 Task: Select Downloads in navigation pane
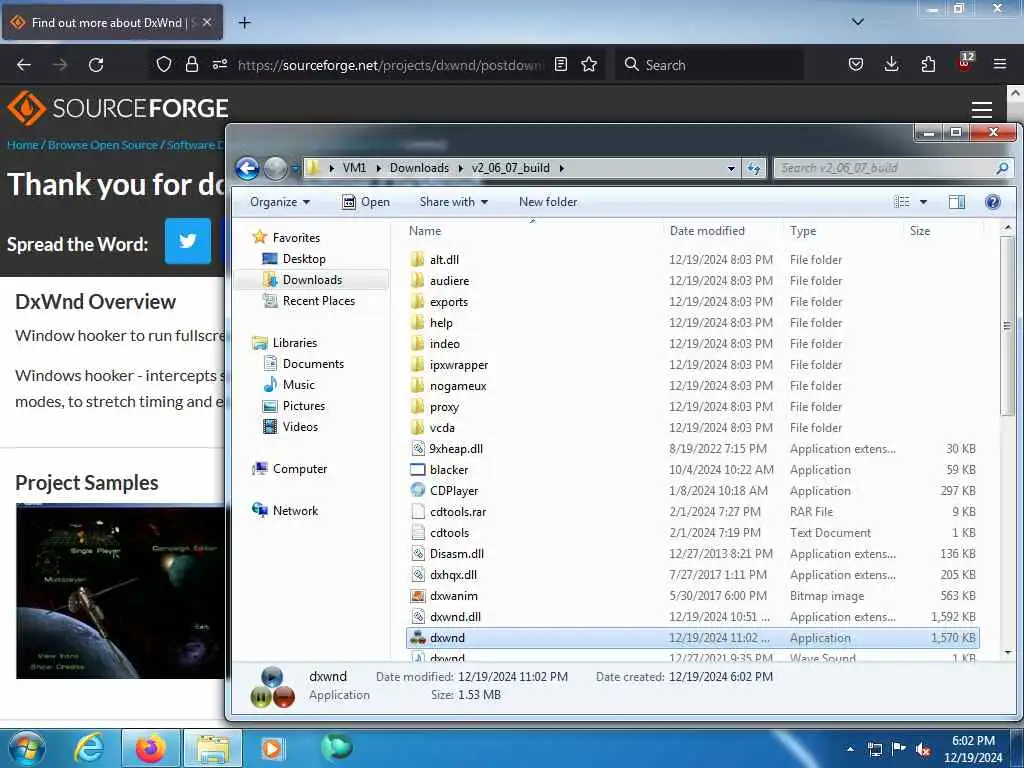(312, 280)
